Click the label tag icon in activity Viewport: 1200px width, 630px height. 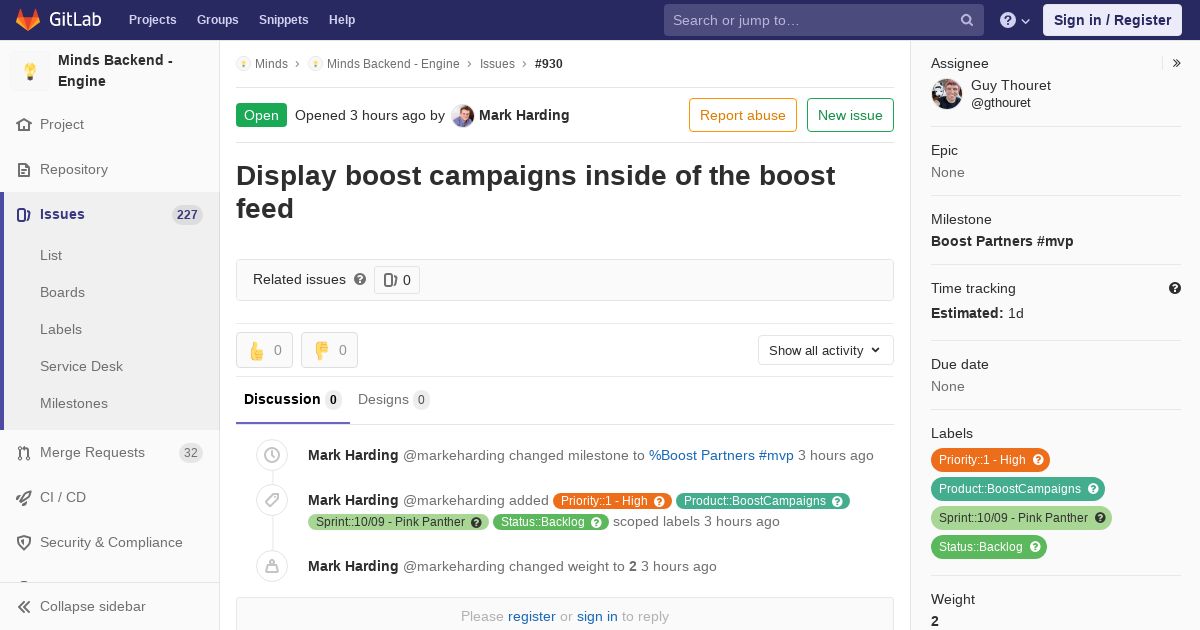[272, 500]
